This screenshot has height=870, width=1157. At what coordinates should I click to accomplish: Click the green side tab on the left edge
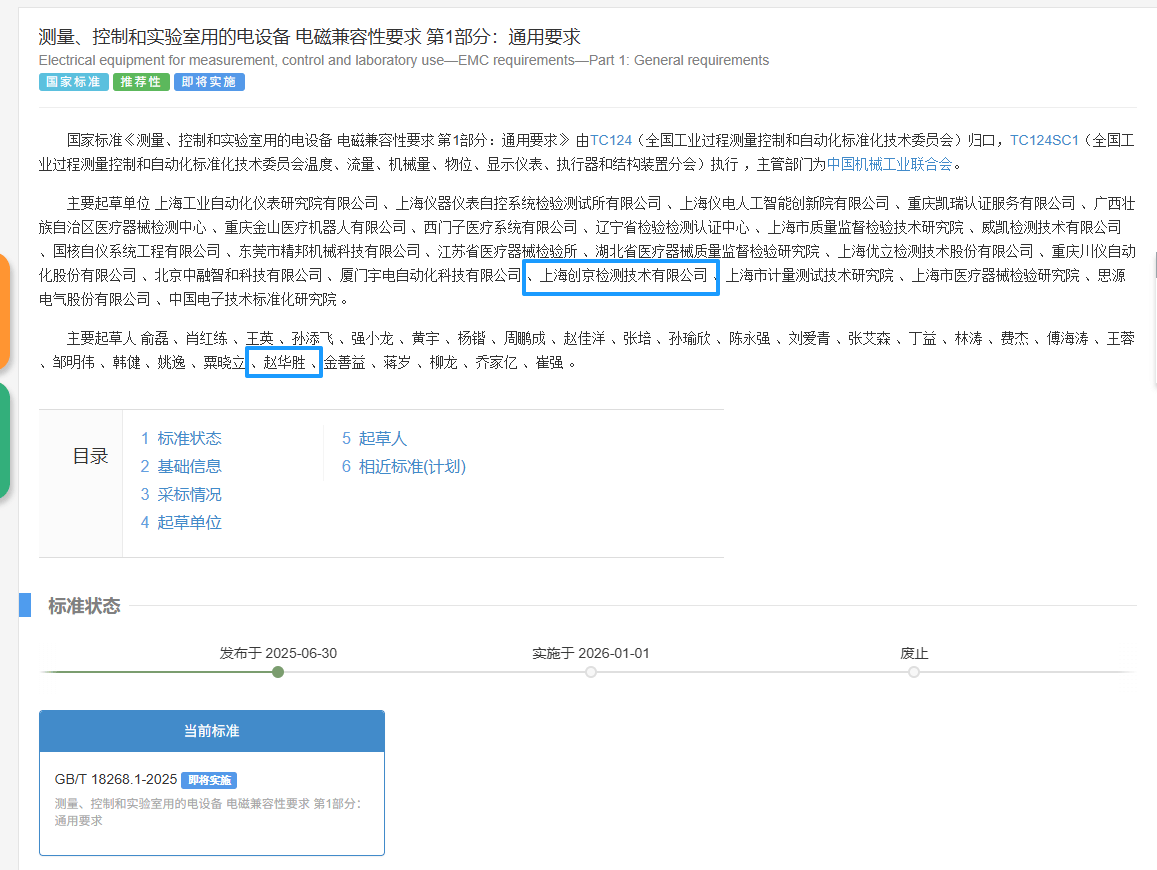pos(4,440)
